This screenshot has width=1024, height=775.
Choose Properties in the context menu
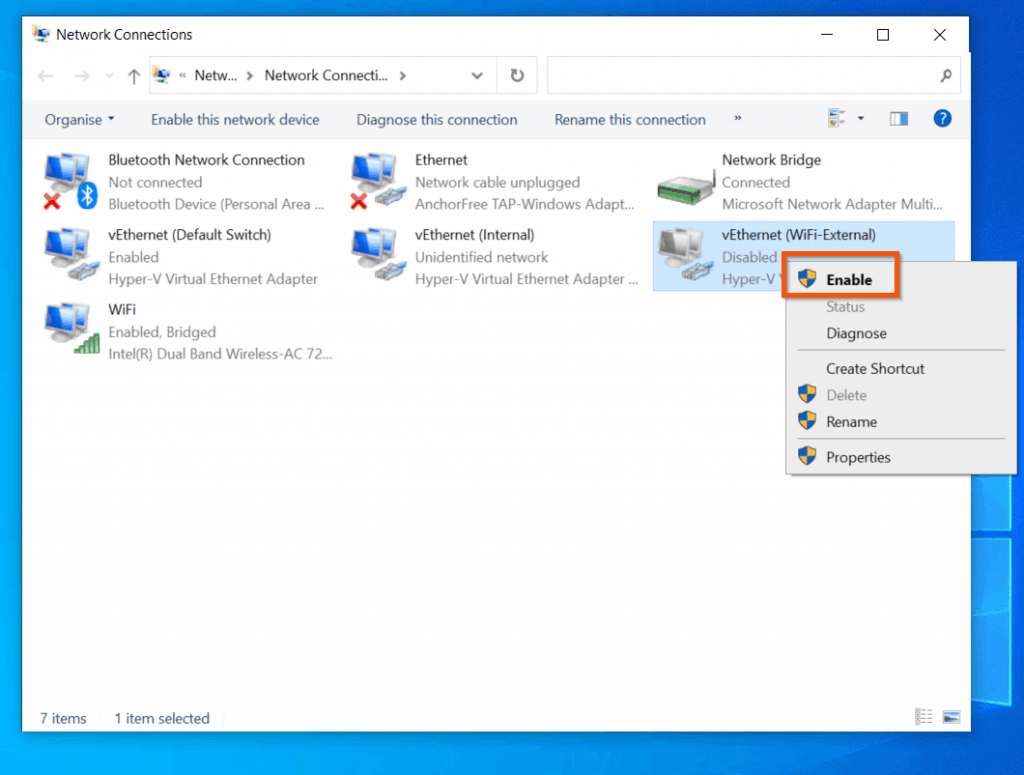858,456
